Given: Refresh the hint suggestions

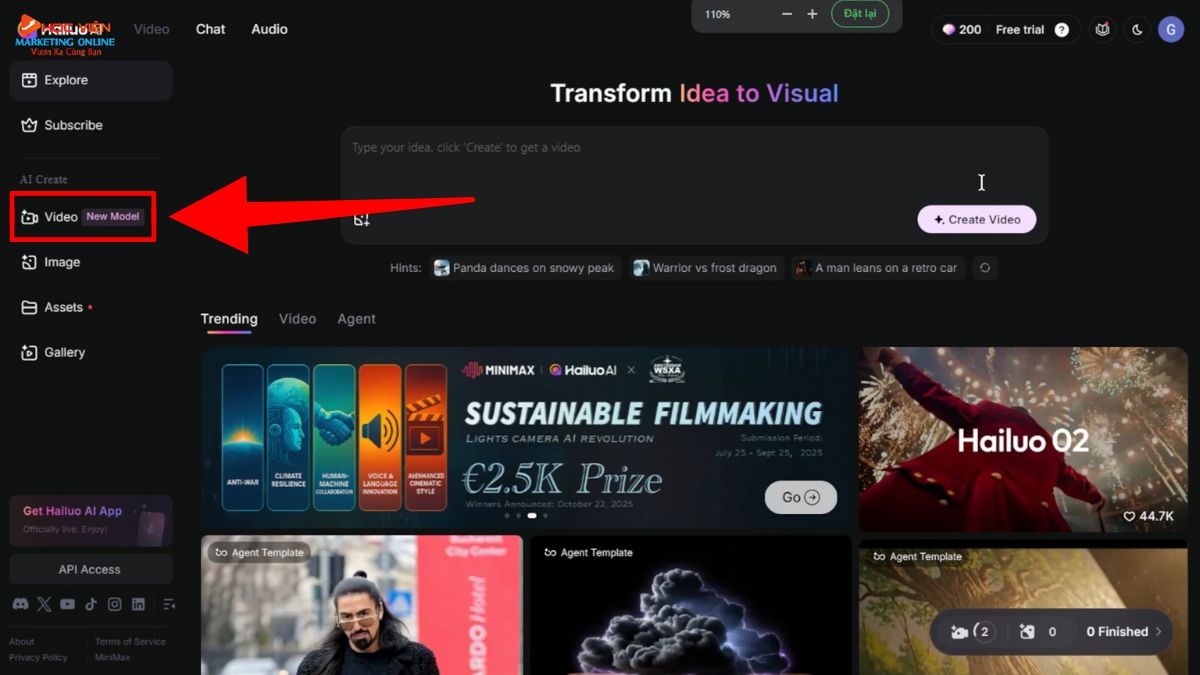Looking at the screenshot, I should [985, 268].
